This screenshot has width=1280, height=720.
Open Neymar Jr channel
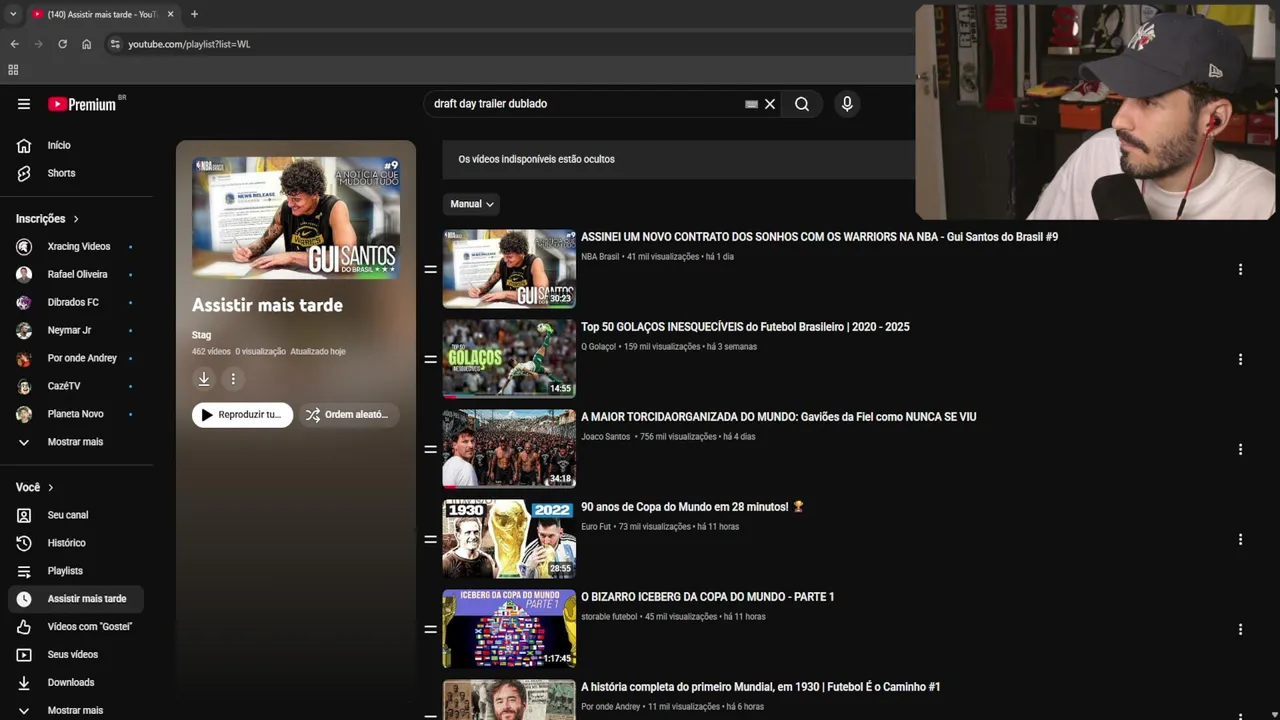(x=76, y=330)
